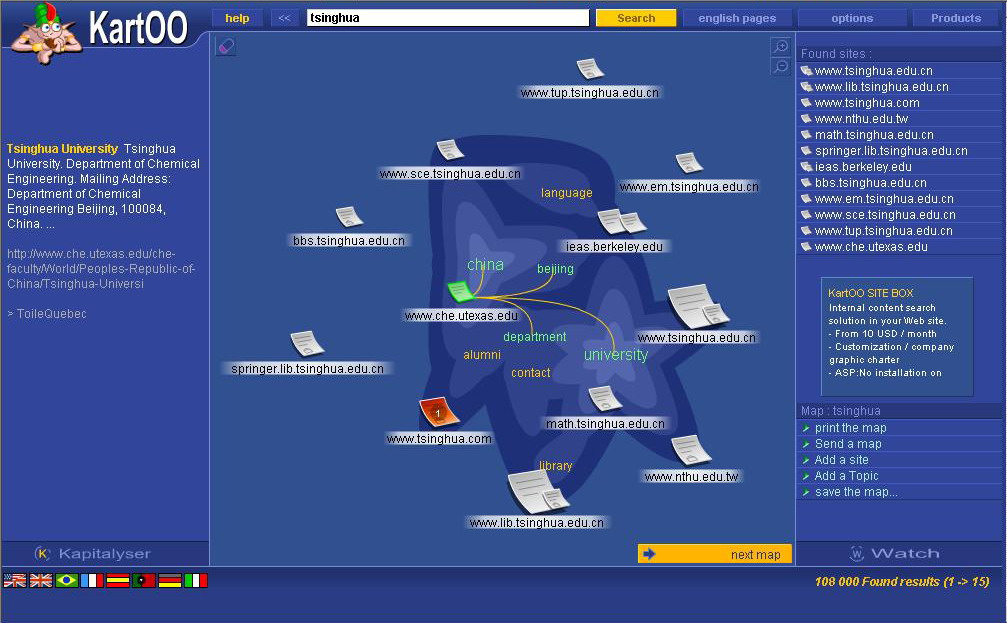Select www.che.utexas.edu in Found sites list
The width and height of the screenshot is (1007, 623).
click(x=900, y=247)
